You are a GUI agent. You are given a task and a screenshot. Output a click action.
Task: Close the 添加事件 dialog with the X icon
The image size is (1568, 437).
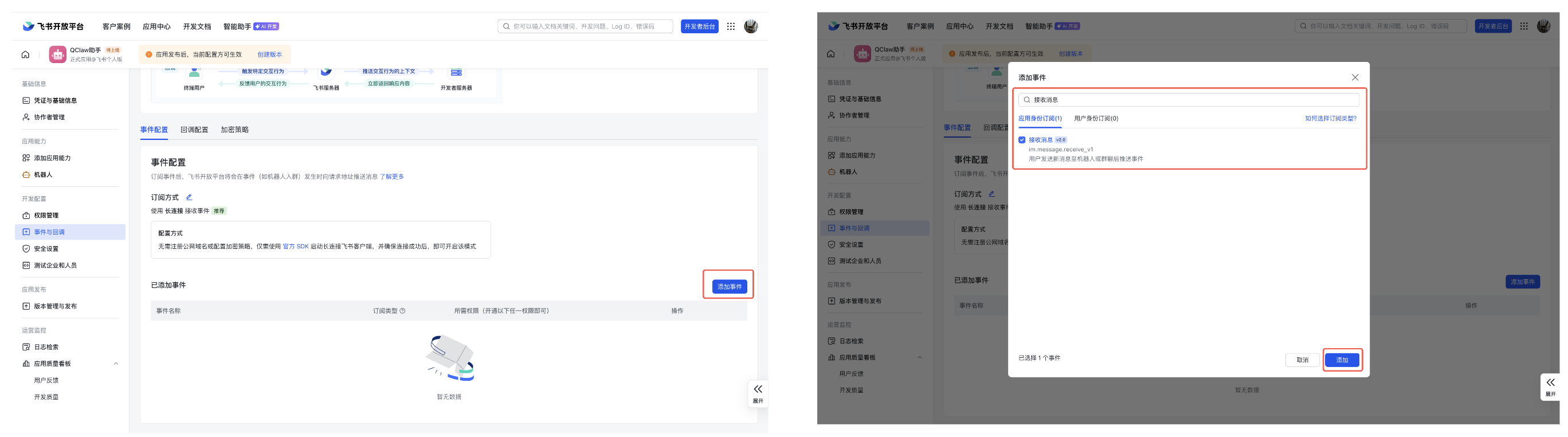pyautogui.click(x=1354, y=77)
